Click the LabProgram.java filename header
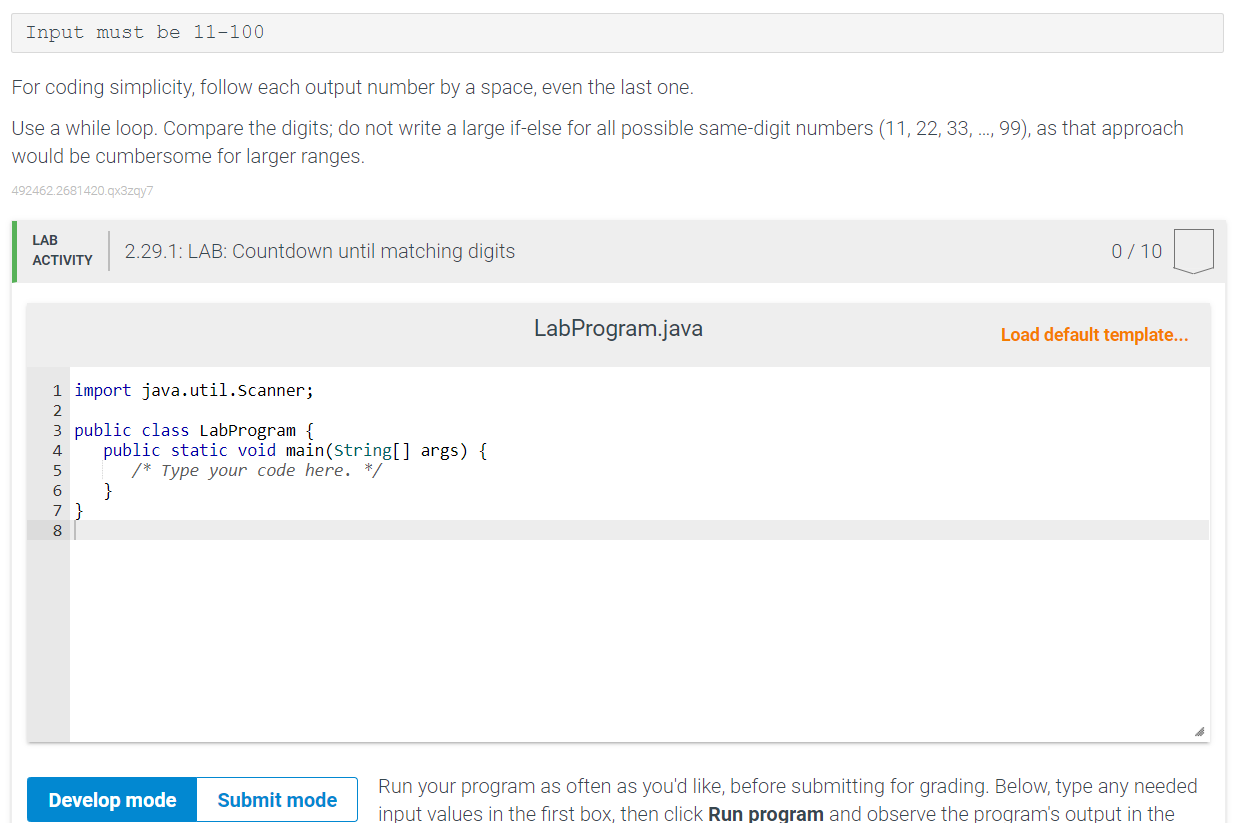Screen dimensions: 1242x823 tap(618, 328)
